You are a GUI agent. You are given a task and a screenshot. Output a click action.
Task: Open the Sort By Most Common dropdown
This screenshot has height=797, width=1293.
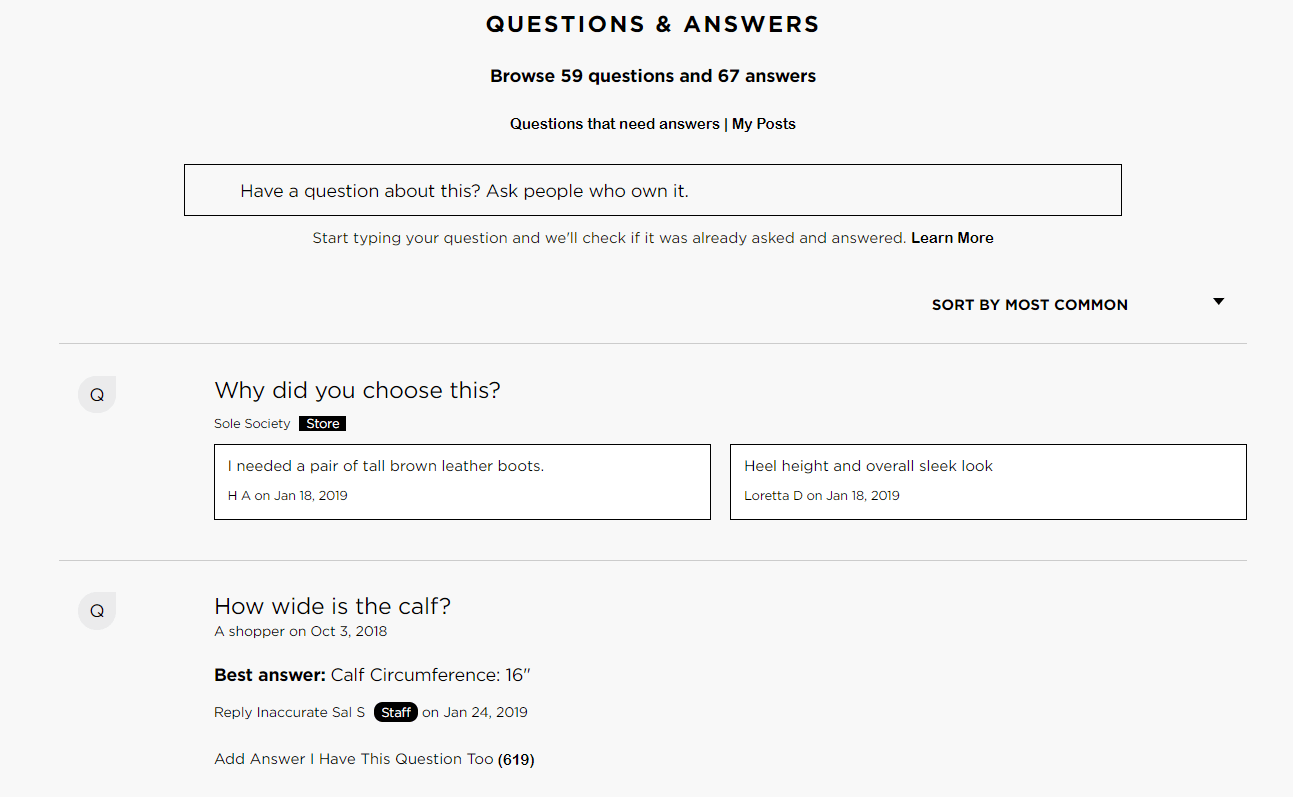(x=1029, y=304)
